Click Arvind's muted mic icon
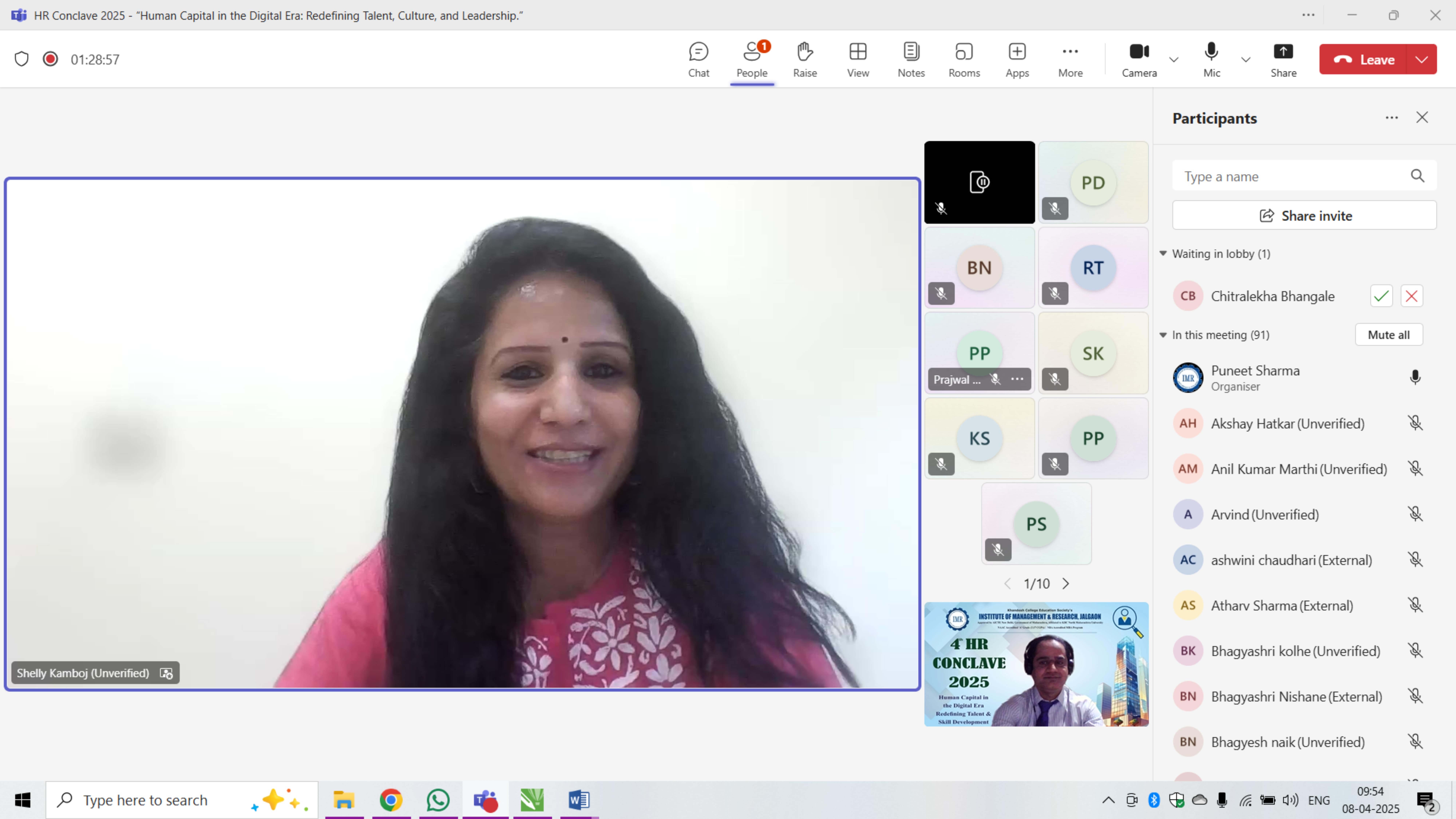The height and width of the screenshot is (819, 1456). point(1415,514)
